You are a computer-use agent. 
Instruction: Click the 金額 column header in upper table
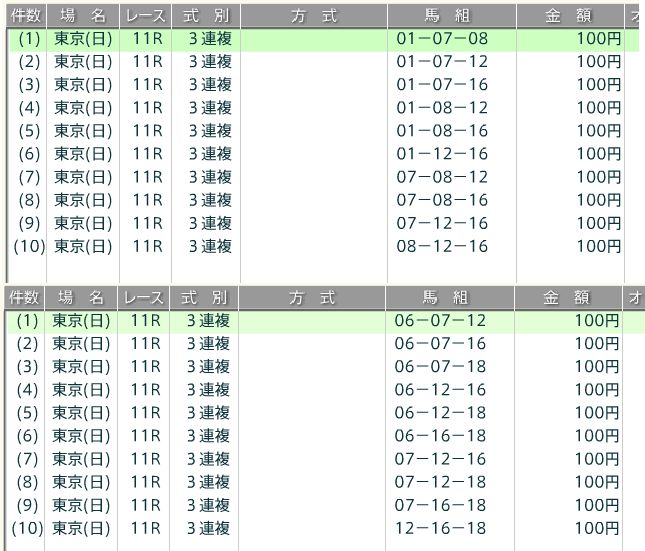click(570, 16)
